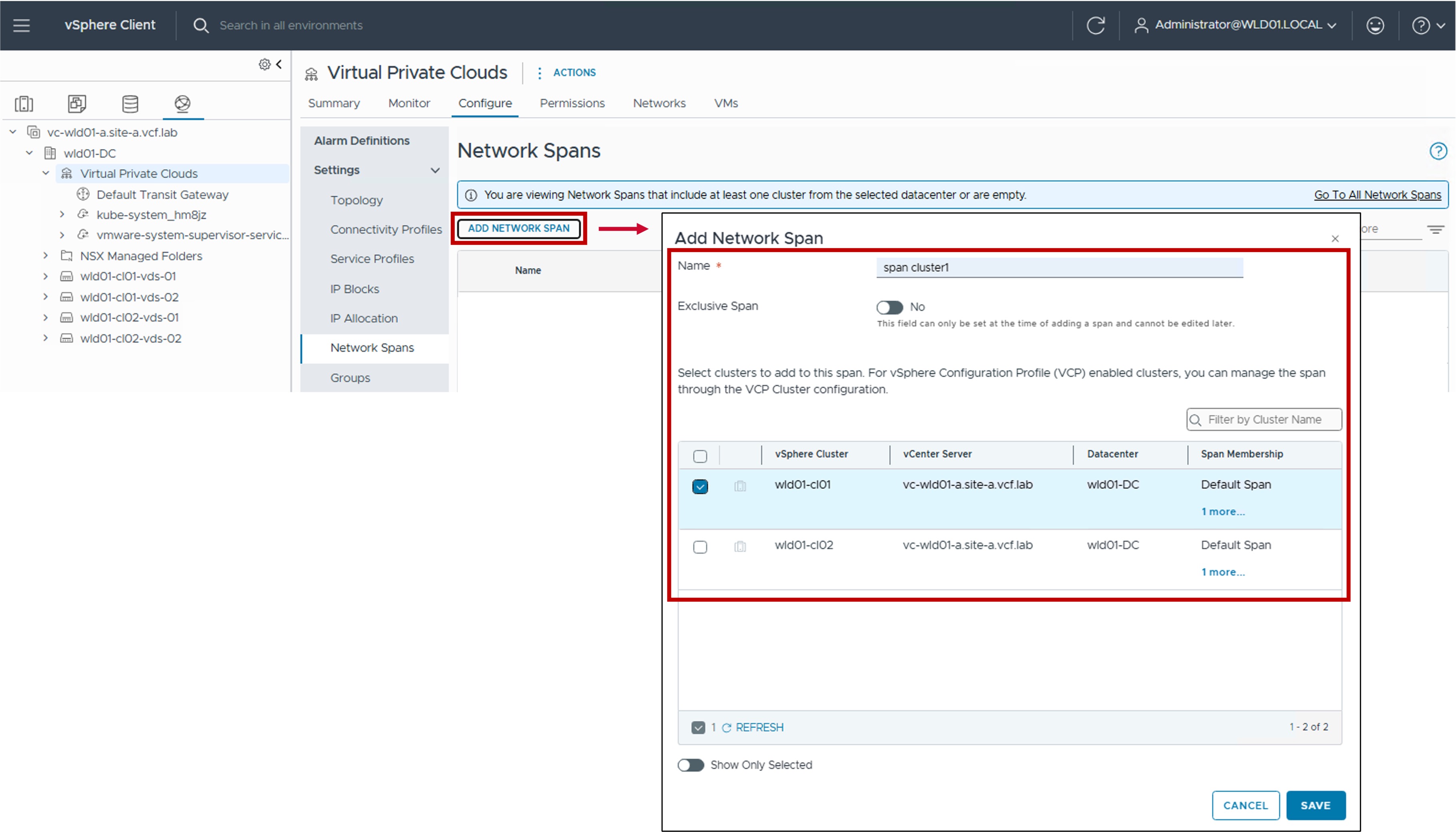This screenshot has width=1456, height=832.
Task: Switch to the Networking inventory view
Action: pyautogui.click(x=182, y=104)
